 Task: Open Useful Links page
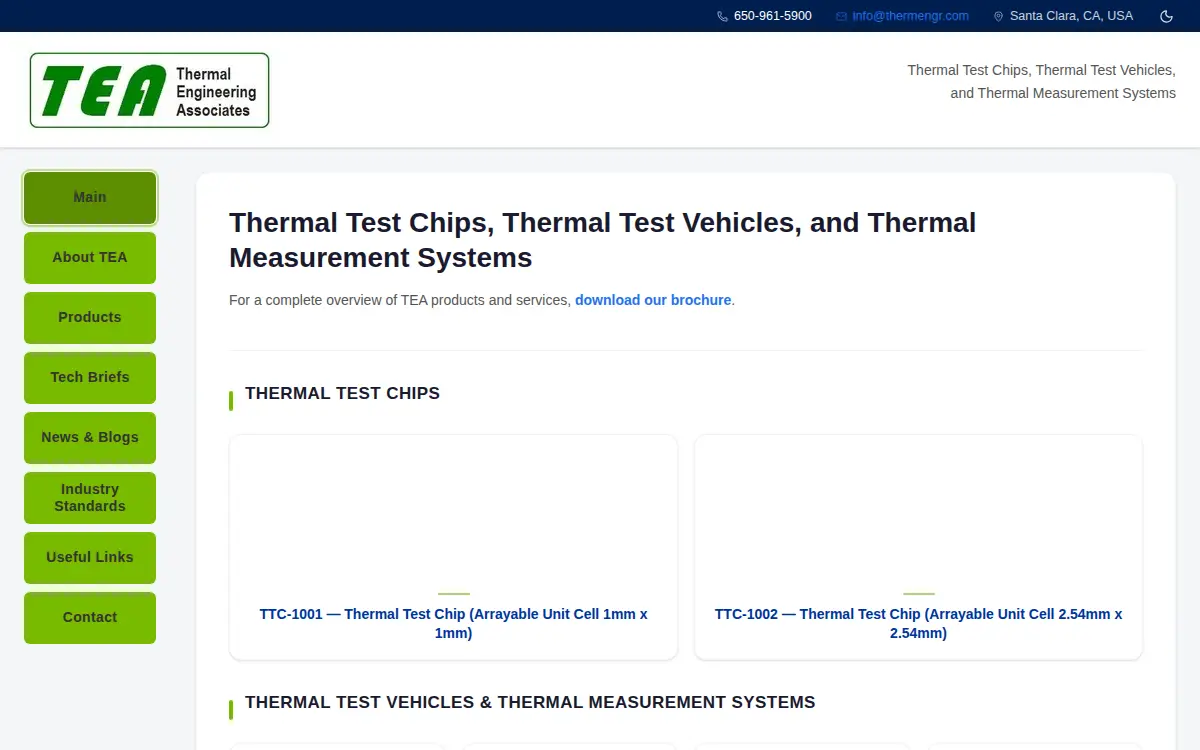[x=90, y=558]
